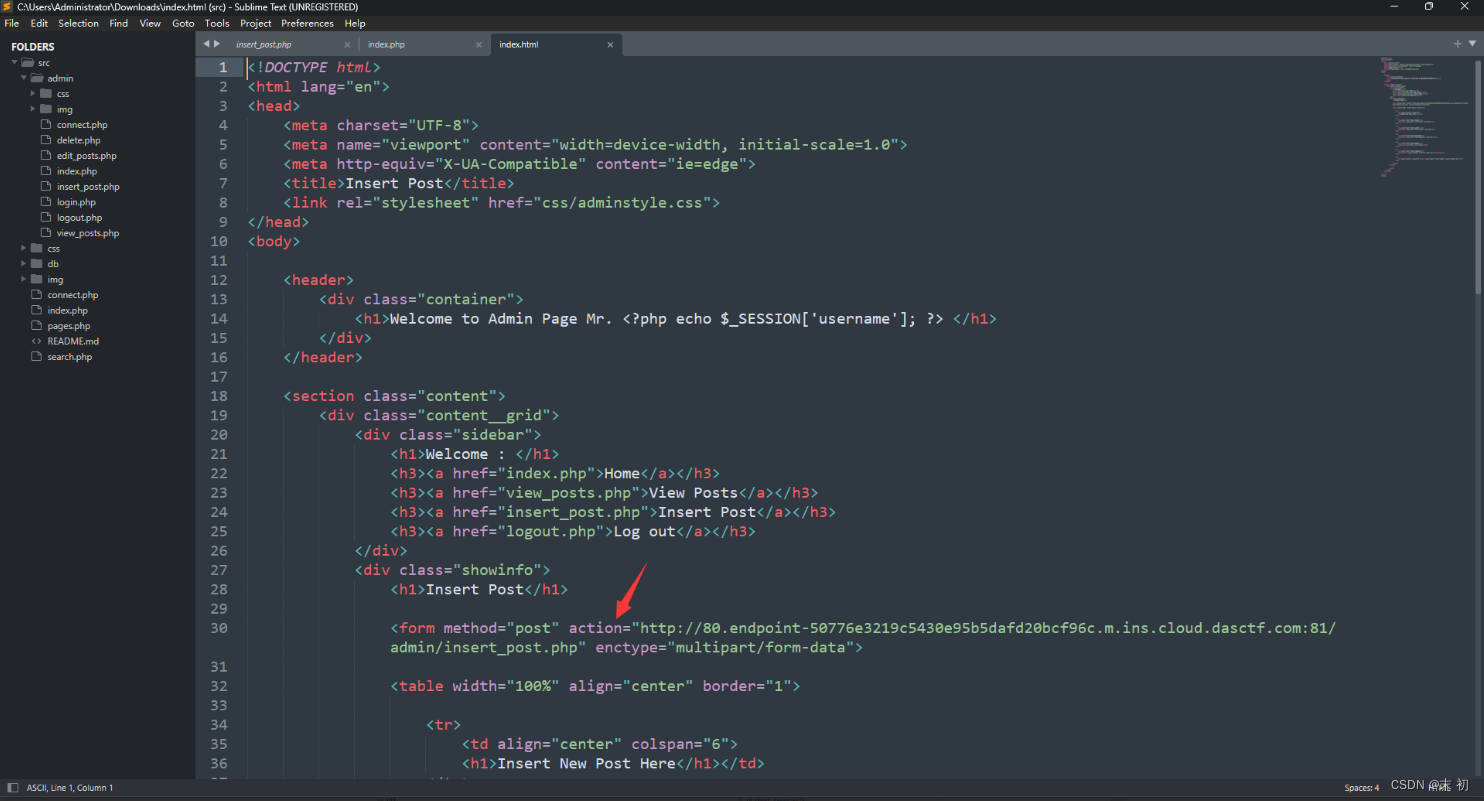
Task: Click the view_posts.php href on line 23
Action: tap(568, 493)
